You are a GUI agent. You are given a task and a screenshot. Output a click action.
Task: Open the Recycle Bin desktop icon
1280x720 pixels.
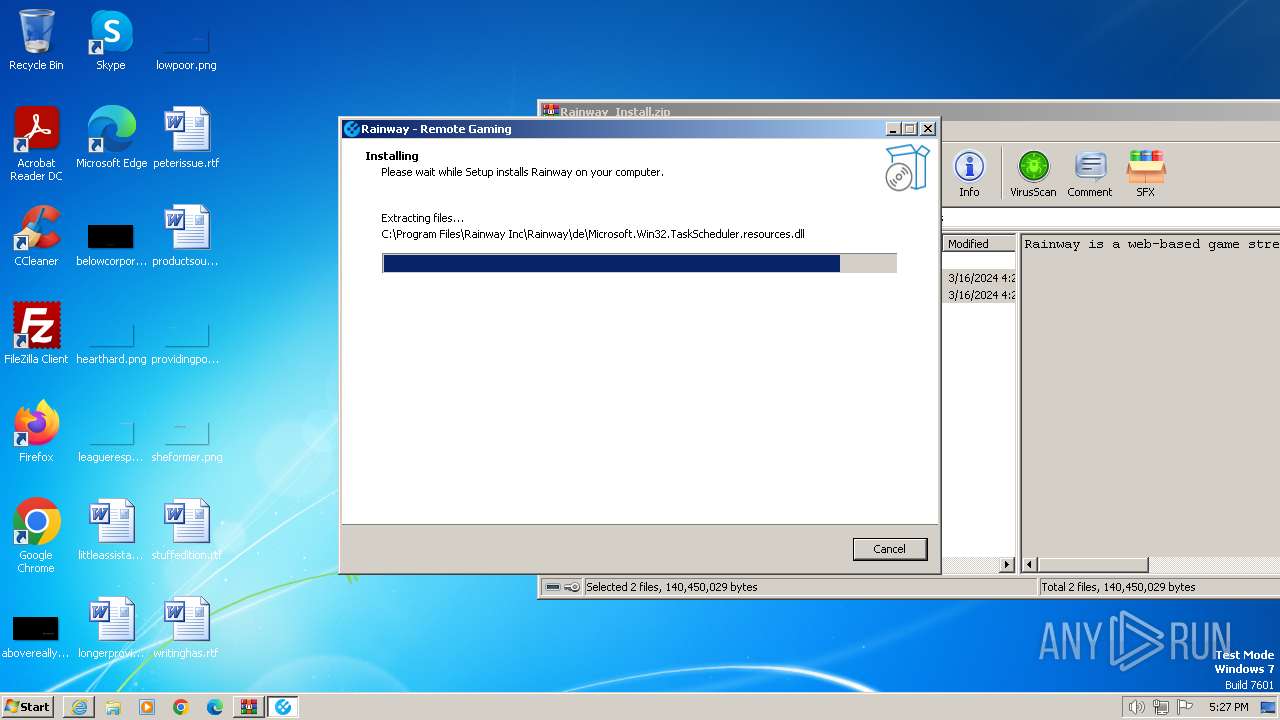(x=36, y=40)
